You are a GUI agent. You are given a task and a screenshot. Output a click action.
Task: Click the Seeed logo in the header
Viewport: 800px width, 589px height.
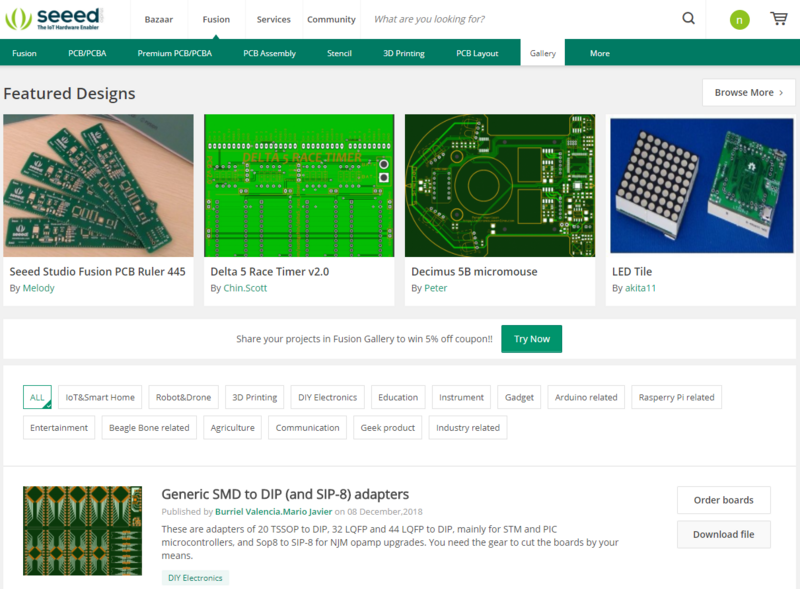pyautogui.click(x=54, y=19)
